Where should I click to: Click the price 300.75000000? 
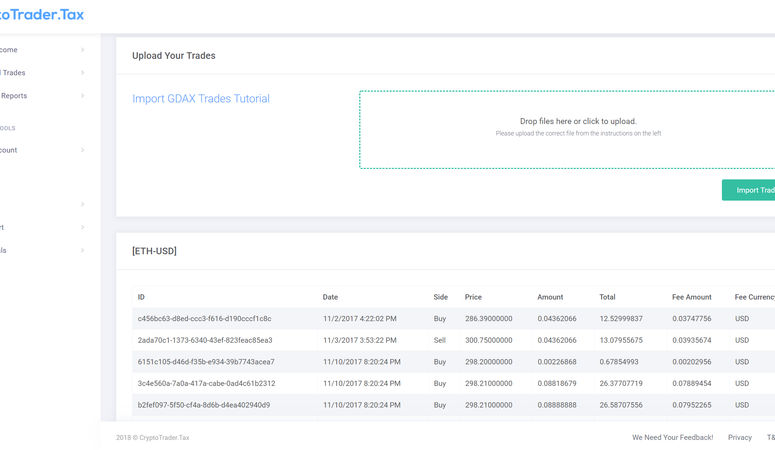coord(488,340)
